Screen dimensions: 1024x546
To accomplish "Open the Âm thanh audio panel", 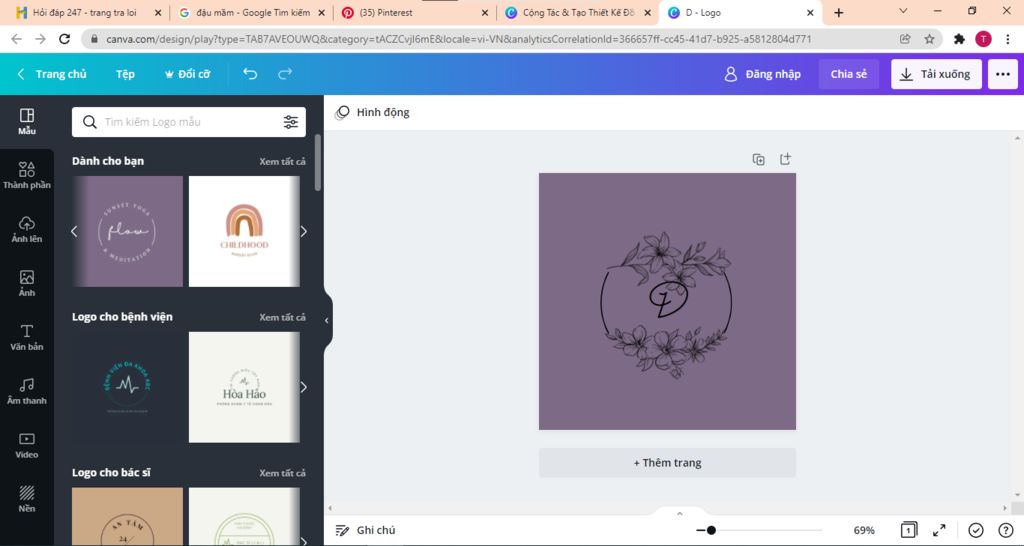I will coord(27,391).
